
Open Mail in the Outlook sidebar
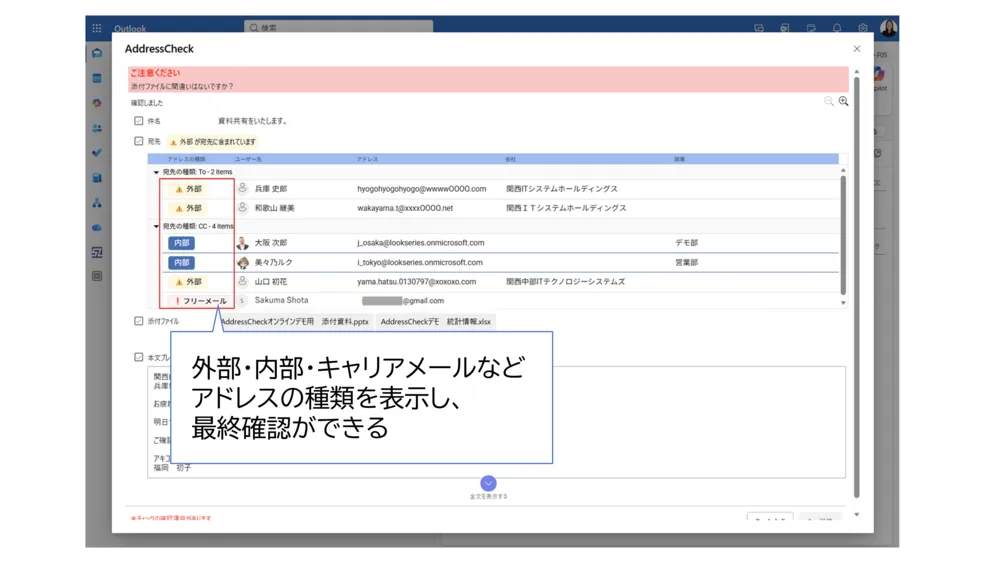97,54
